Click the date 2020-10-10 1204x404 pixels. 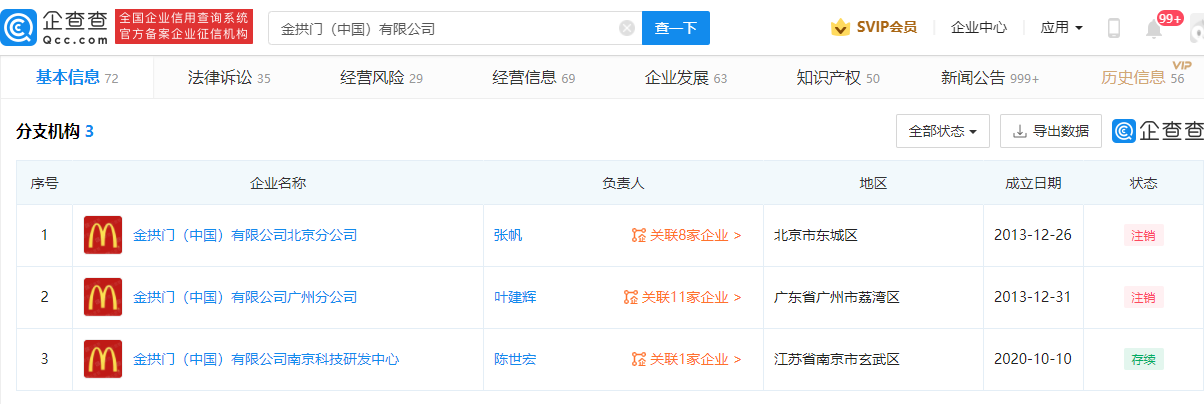click(x=1033, y=359)
